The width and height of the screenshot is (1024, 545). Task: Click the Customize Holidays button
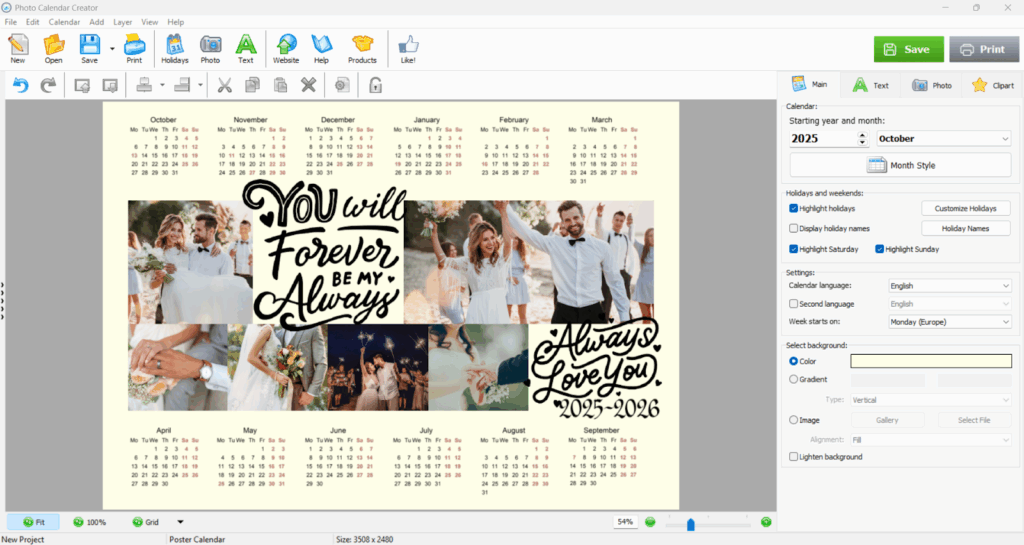pyautogui.click(x=965, y=208)
